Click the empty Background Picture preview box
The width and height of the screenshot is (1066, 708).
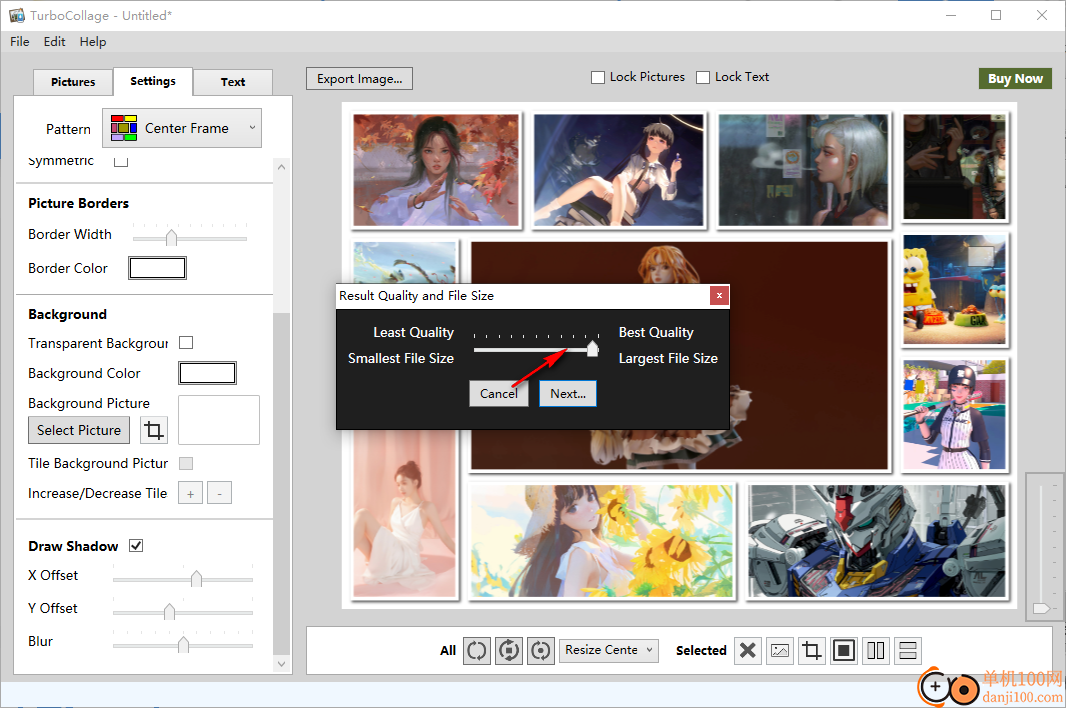[x=219, y=420]
